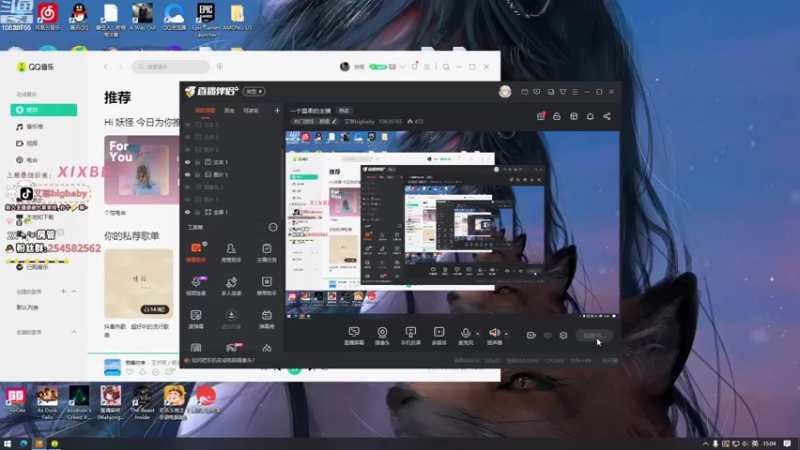This screenshot has height=450, width=800.
Task: Open the 视频连麦 video co-stream tool
Action: (x=196, y=285)
